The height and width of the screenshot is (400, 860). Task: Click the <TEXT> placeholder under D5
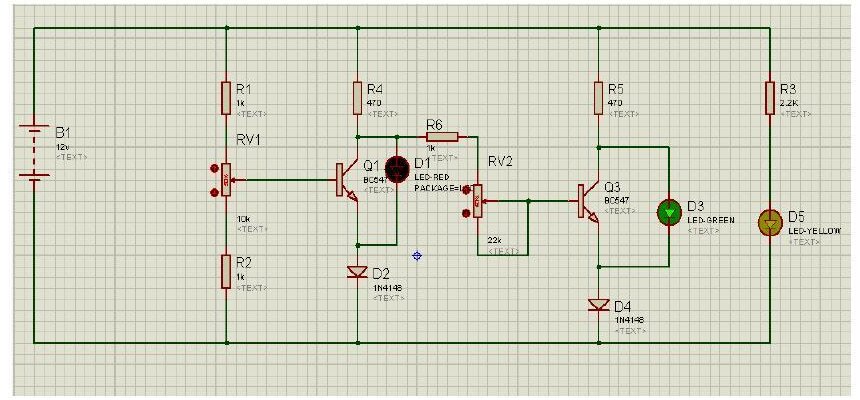(x=804, y=241)
